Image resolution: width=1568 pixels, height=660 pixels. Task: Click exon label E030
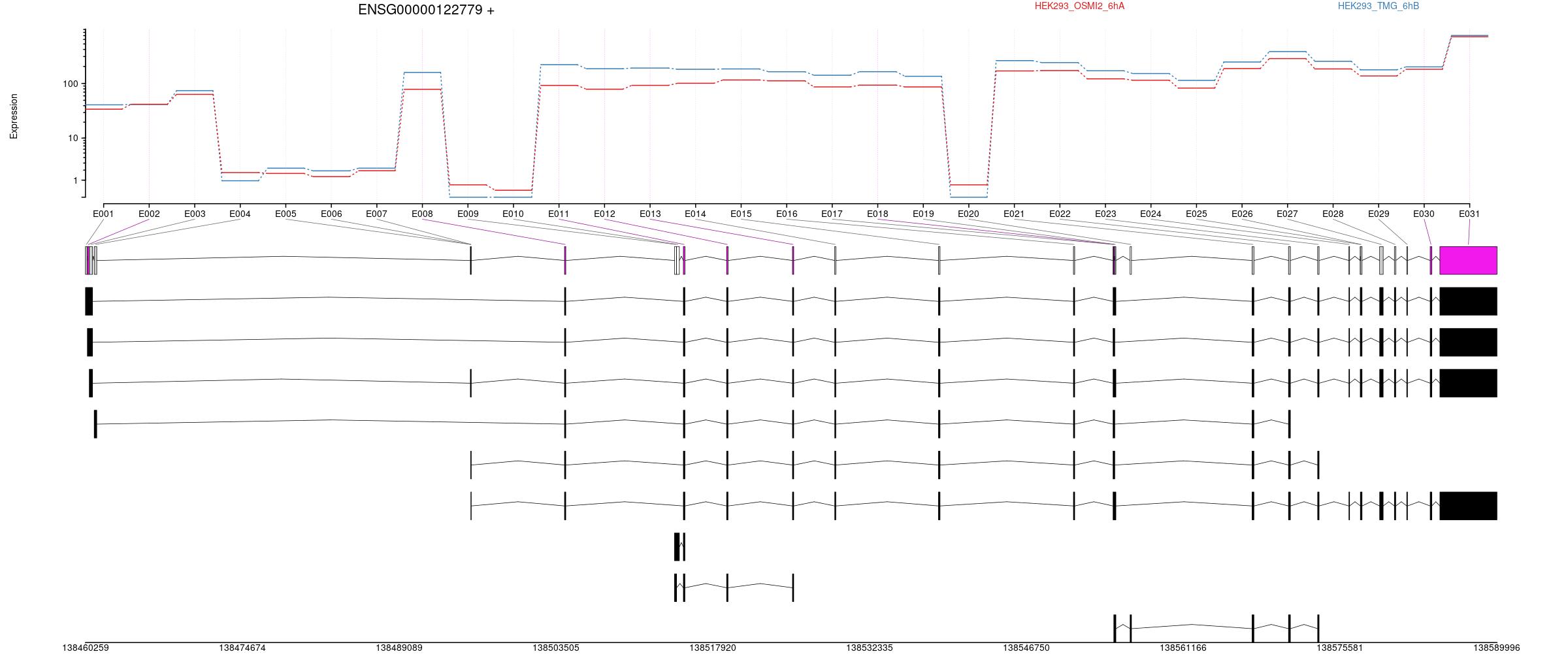coord(1424,214)
